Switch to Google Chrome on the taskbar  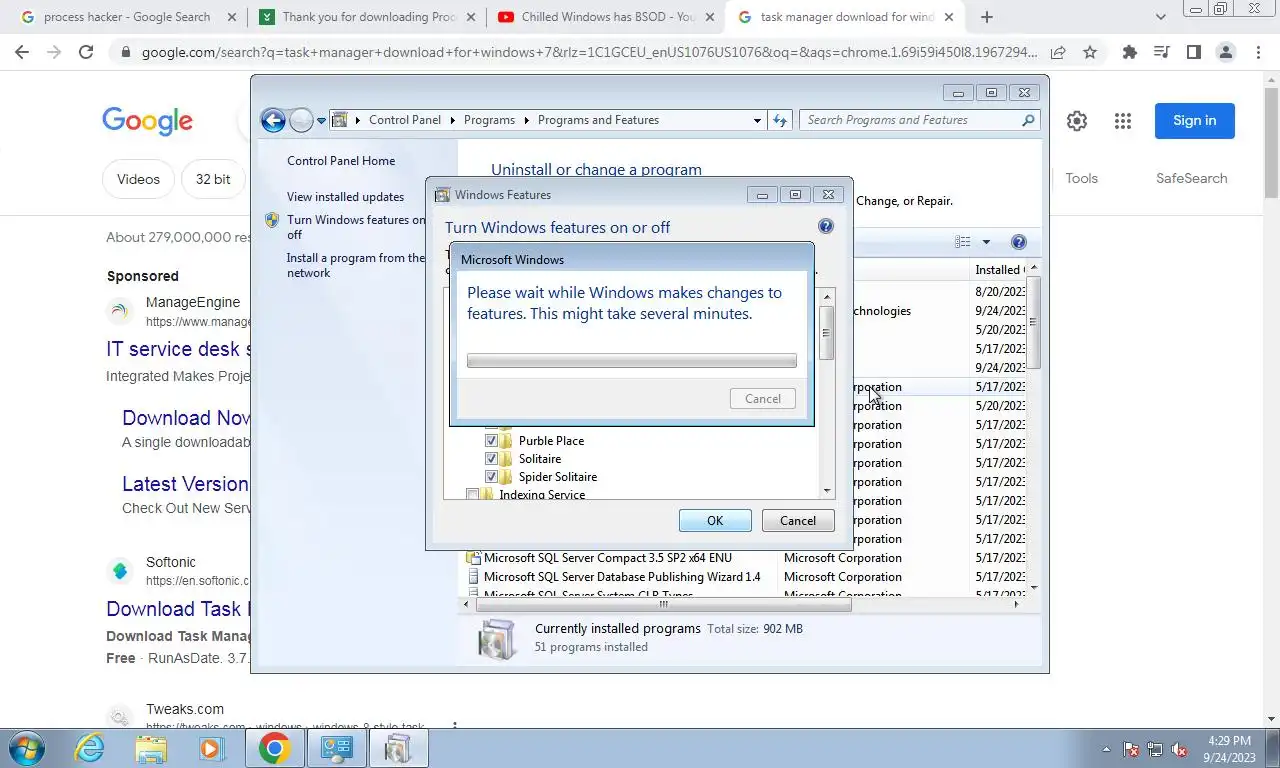coord(274,748)
